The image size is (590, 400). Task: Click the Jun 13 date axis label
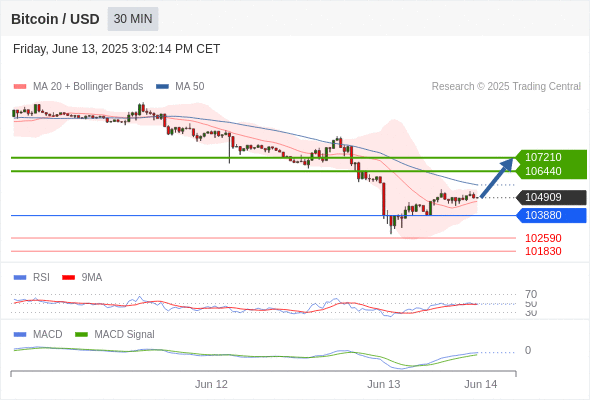click(384, 384)
